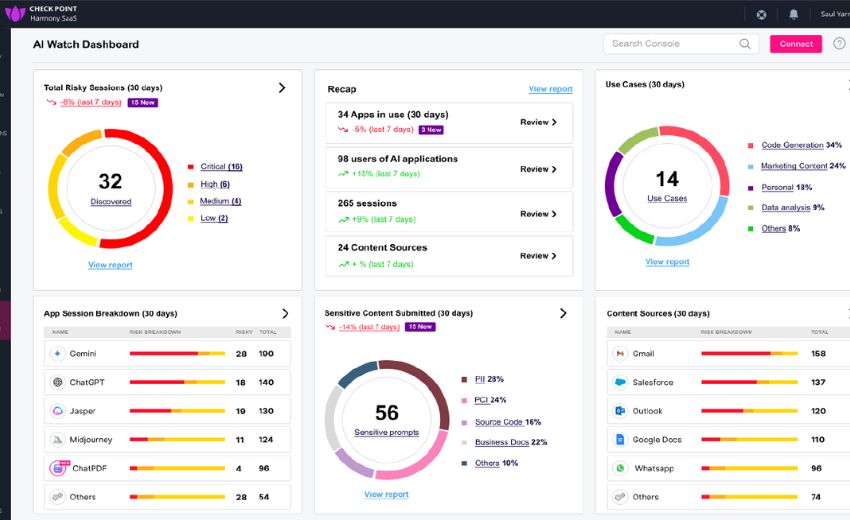Click the search magnifier icon

[x=745, y=44]
